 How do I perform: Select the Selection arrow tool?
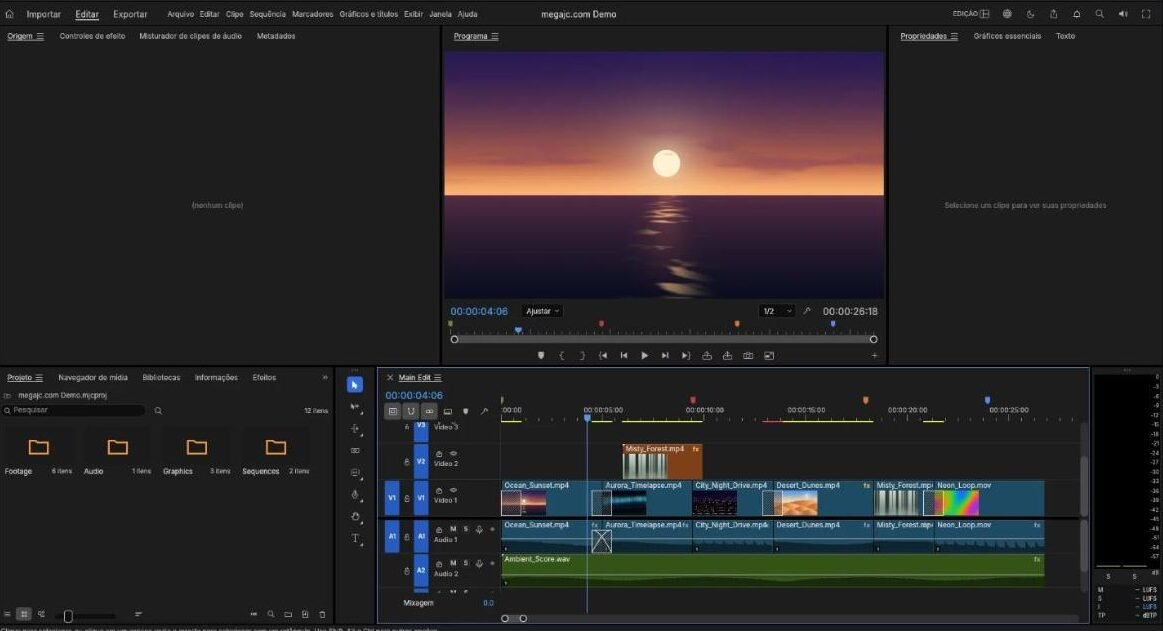point(355,385)
